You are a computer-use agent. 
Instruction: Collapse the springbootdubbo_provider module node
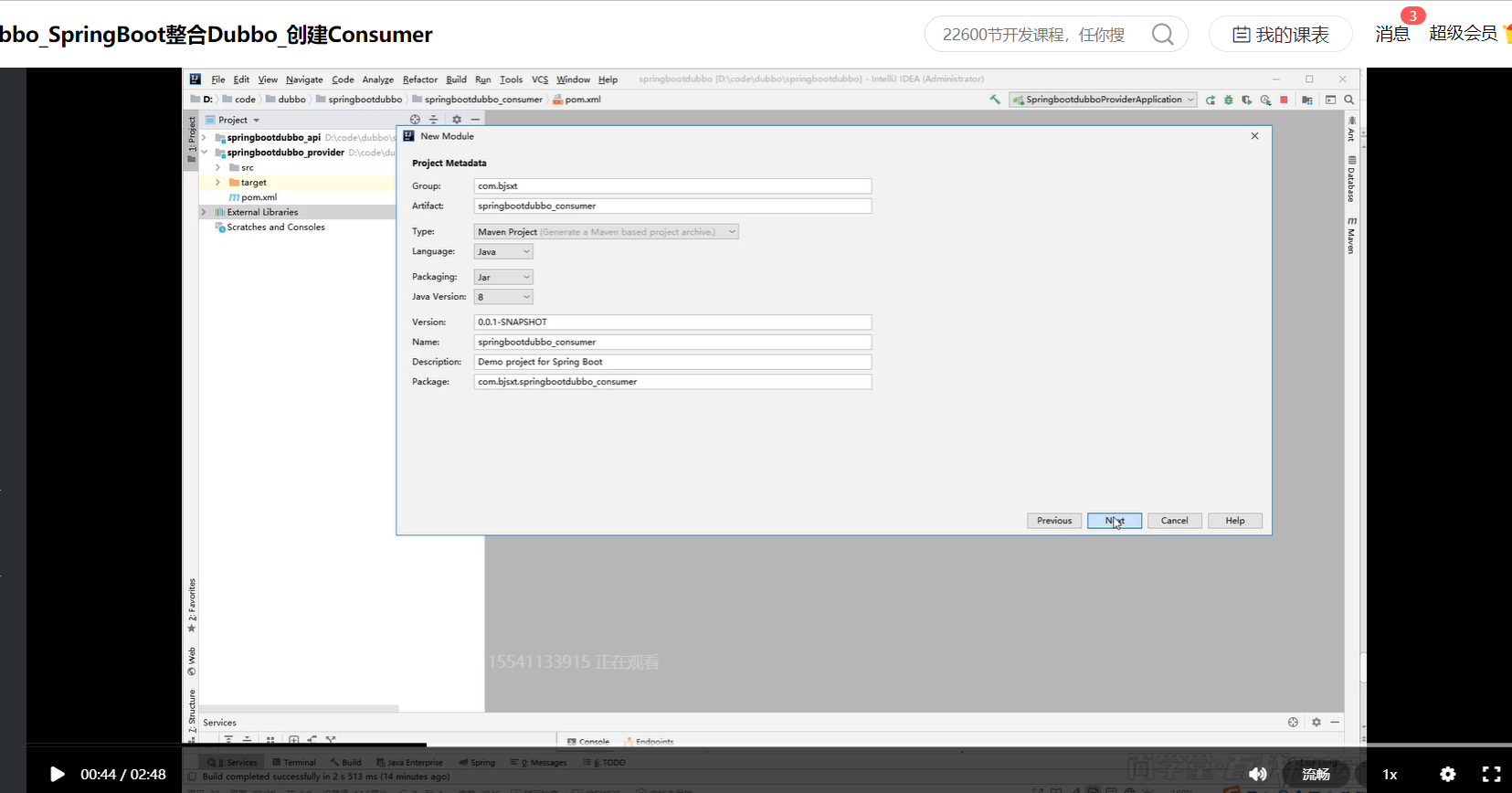pos(204,153)
